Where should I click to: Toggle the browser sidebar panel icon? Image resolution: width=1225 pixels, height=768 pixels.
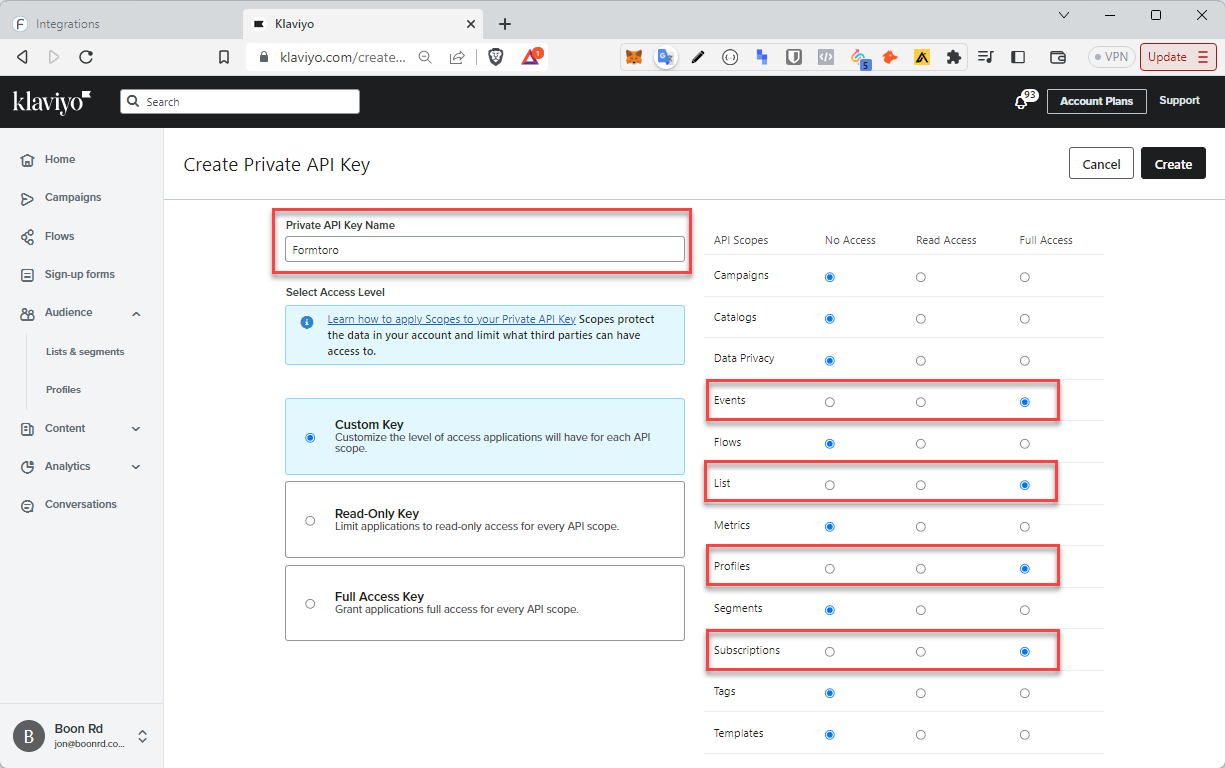tap(1019, 57)
